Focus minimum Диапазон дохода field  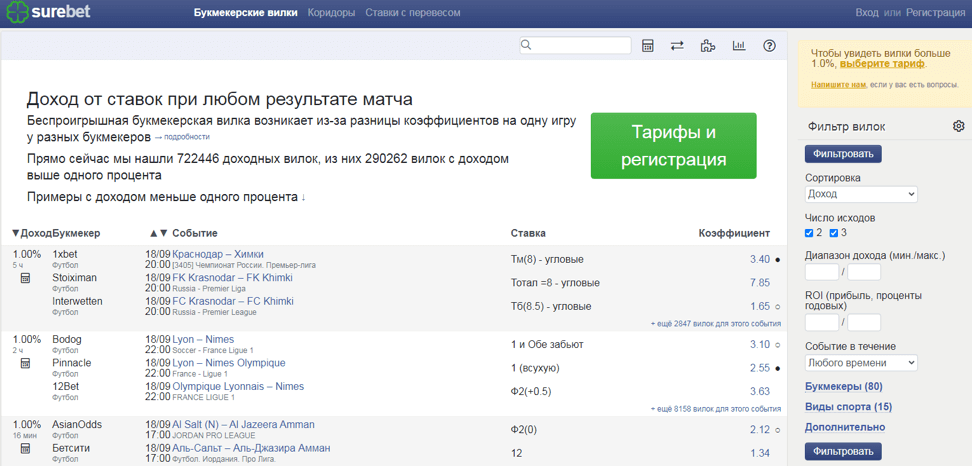[821, 272]
